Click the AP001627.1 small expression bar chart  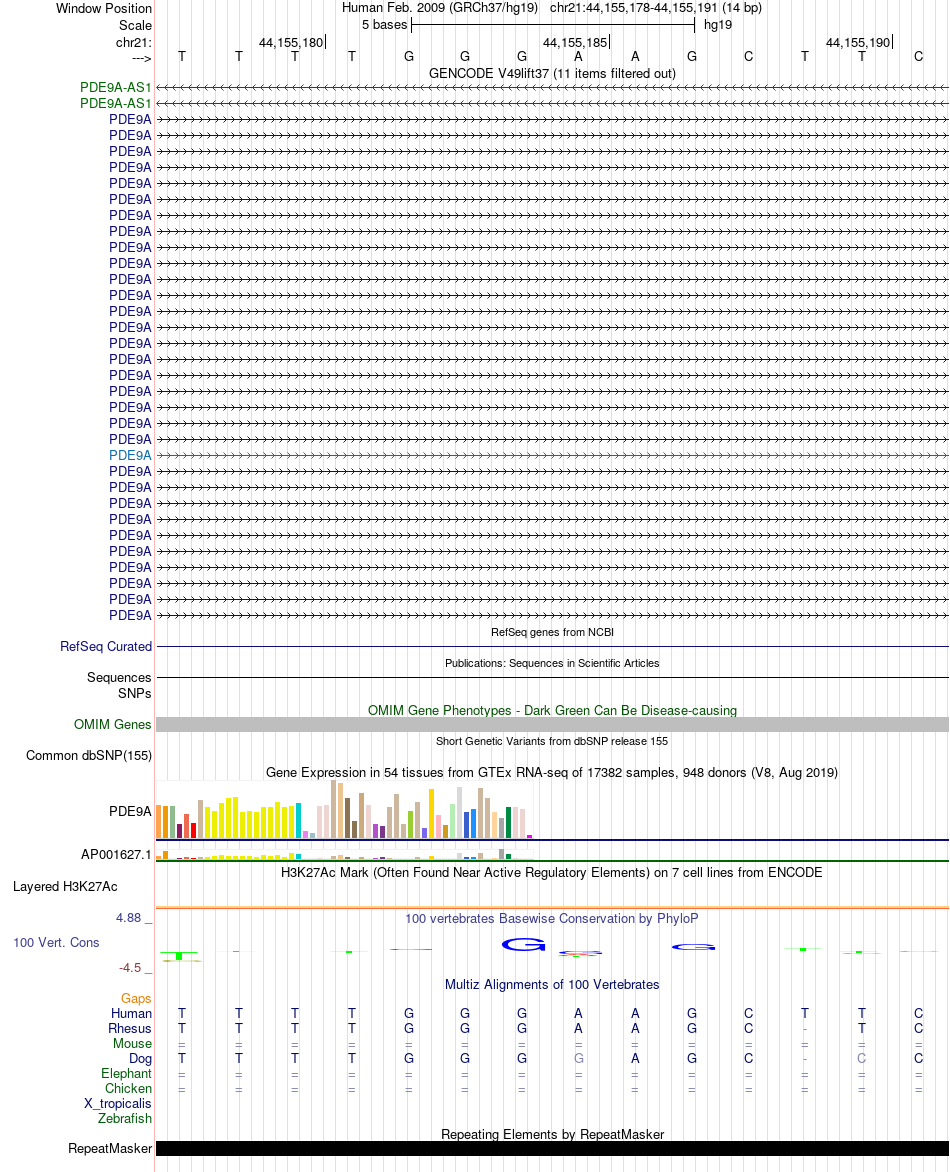[x=345, y=854]
